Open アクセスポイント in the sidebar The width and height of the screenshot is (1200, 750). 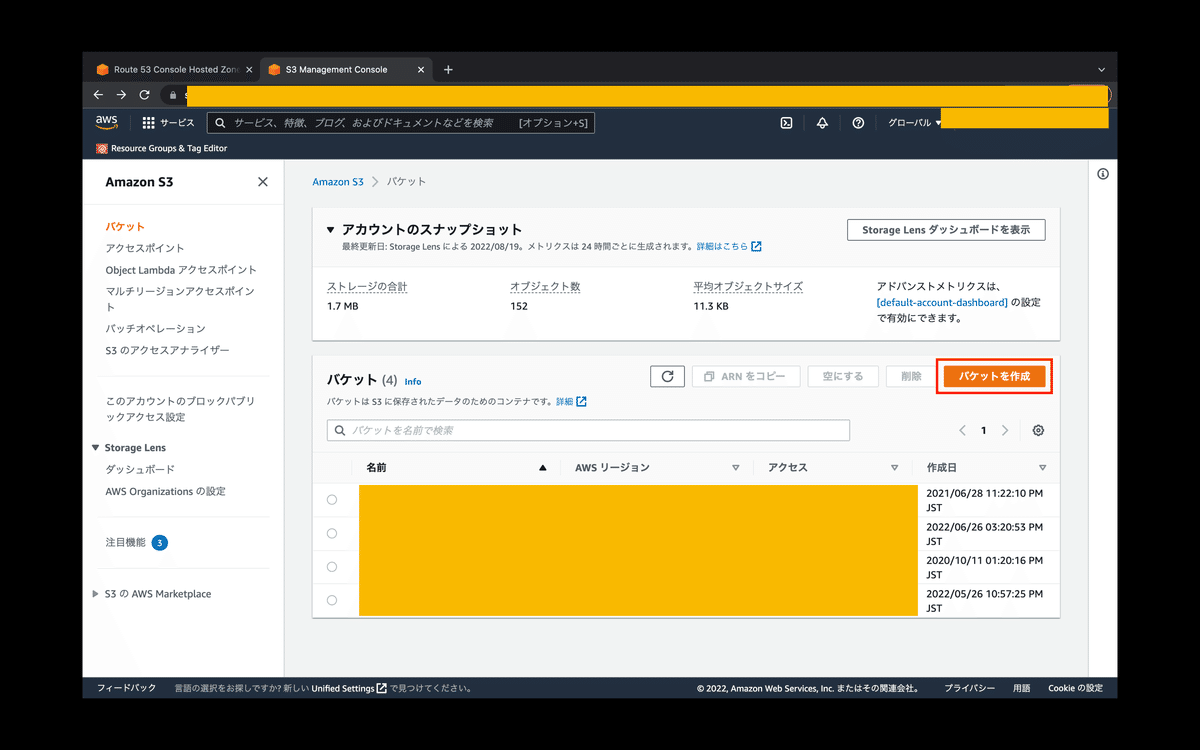(145, 248)
